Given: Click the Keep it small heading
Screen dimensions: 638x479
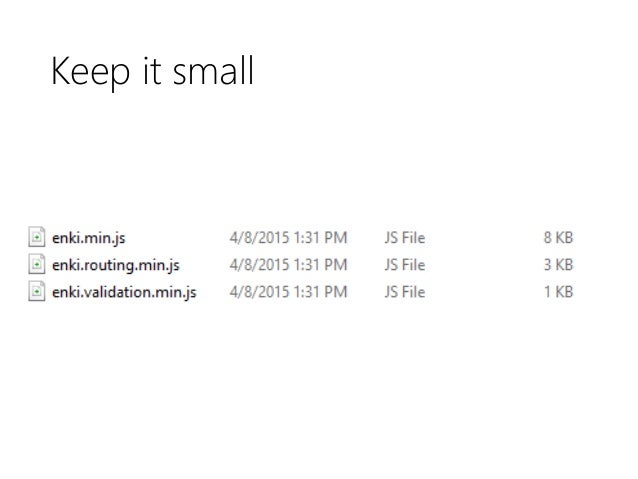Looking at the screenshot, I should [151, 71].
